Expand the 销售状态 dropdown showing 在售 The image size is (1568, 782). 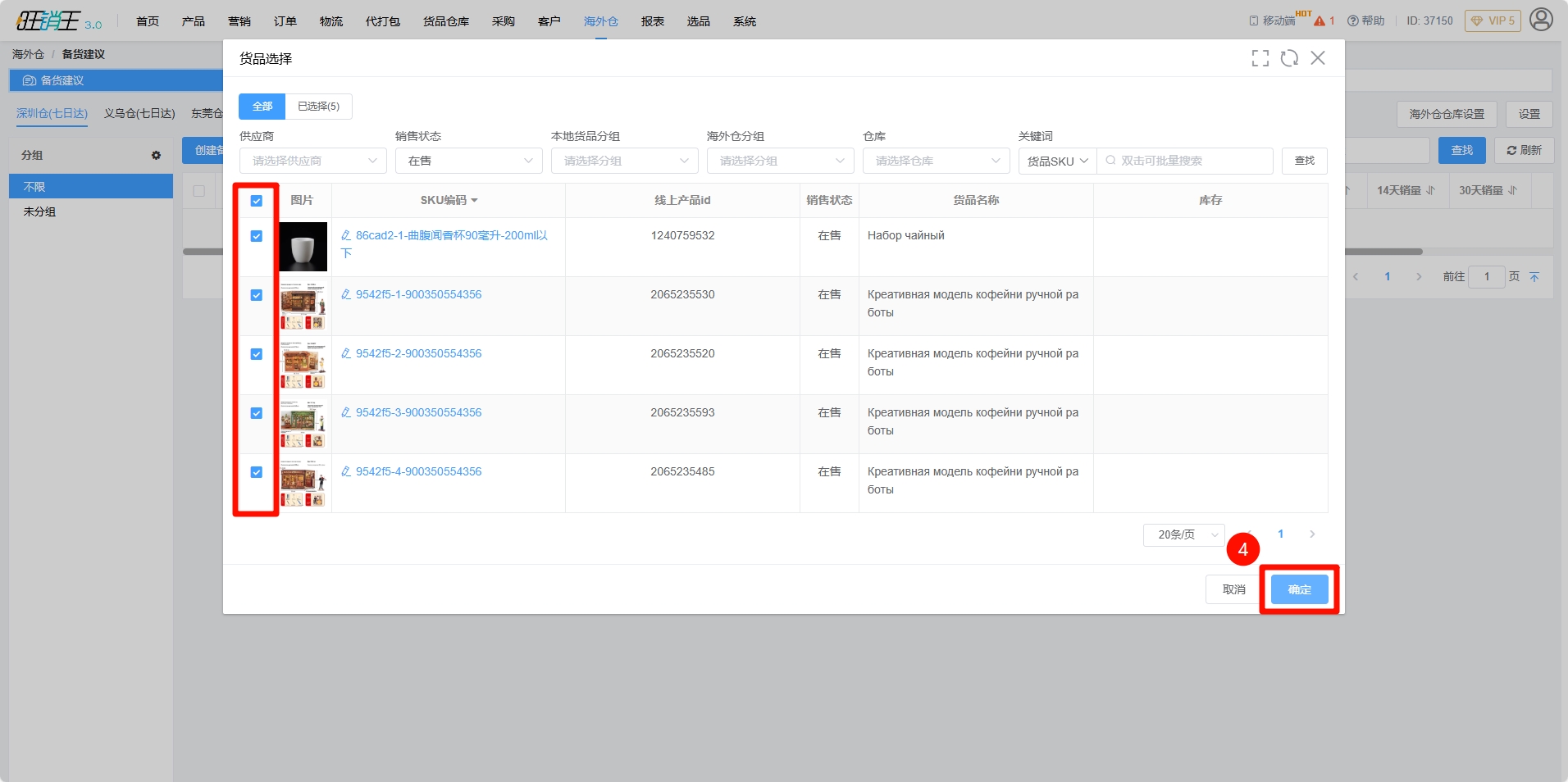point(468,161)
